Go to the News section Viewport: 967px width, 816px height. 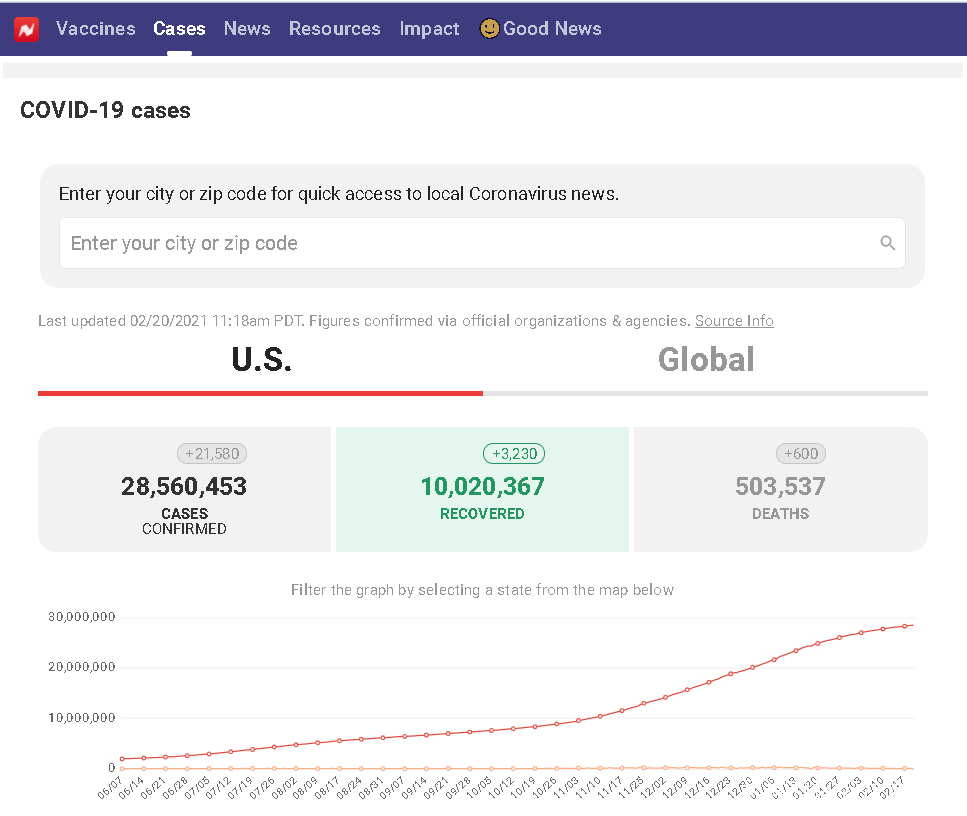pyautogui.click(x=247, y=29)
